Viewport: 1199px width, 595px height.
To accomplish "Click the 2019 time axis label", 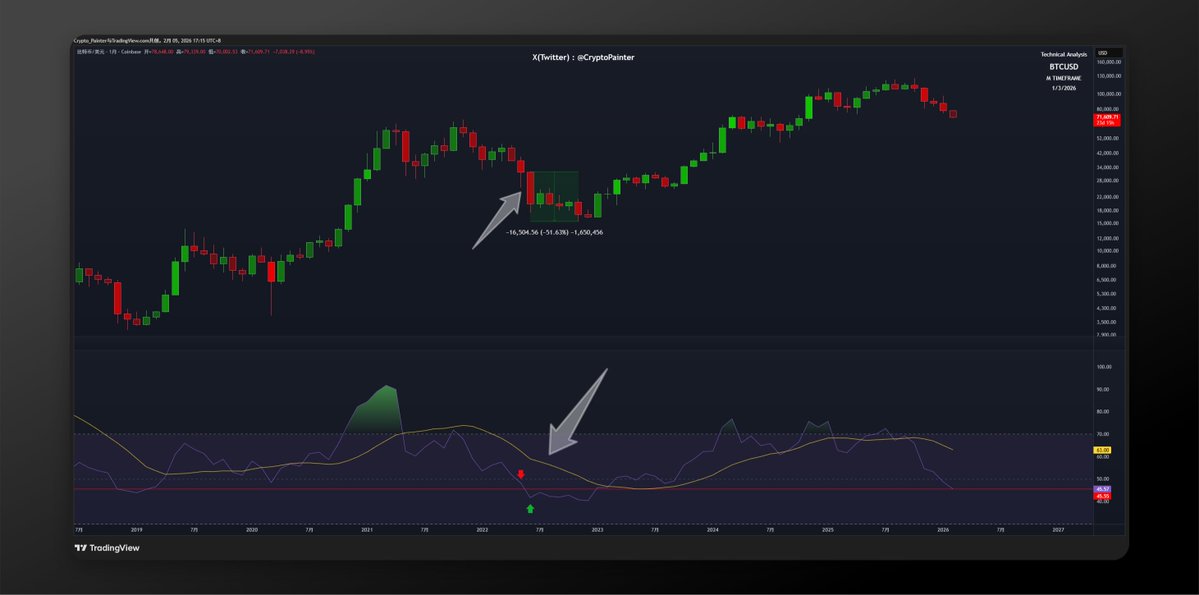I will click(x=137, y=529).
